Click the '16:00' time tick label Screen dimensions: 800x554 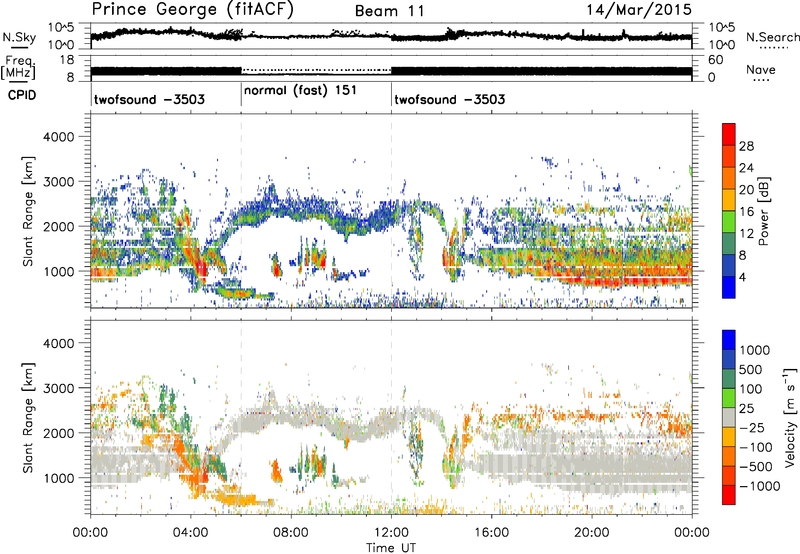pos(491,533)
